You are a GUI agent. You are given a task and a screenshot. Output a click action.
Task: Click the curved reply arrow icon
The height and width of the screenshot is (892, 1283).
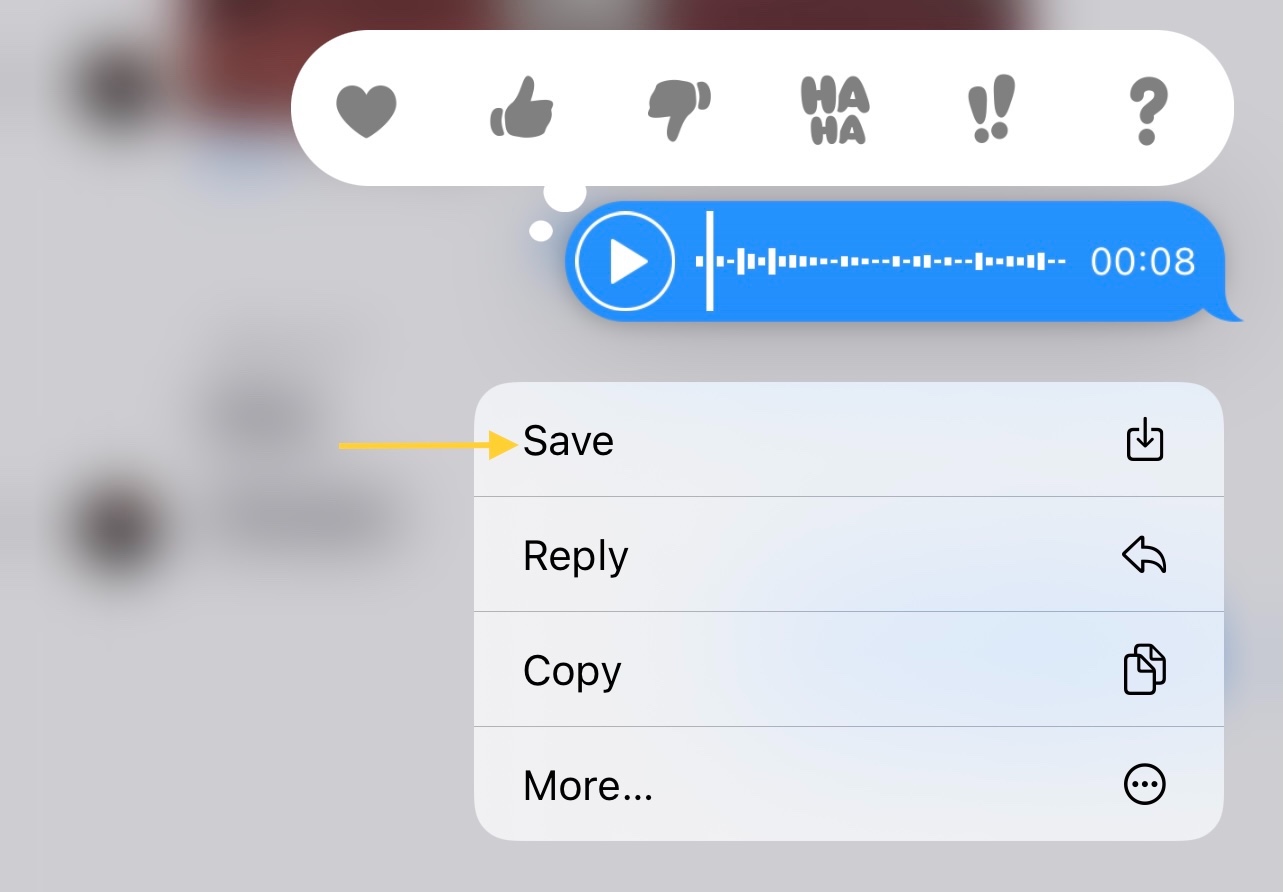(x=1145, y=555)
